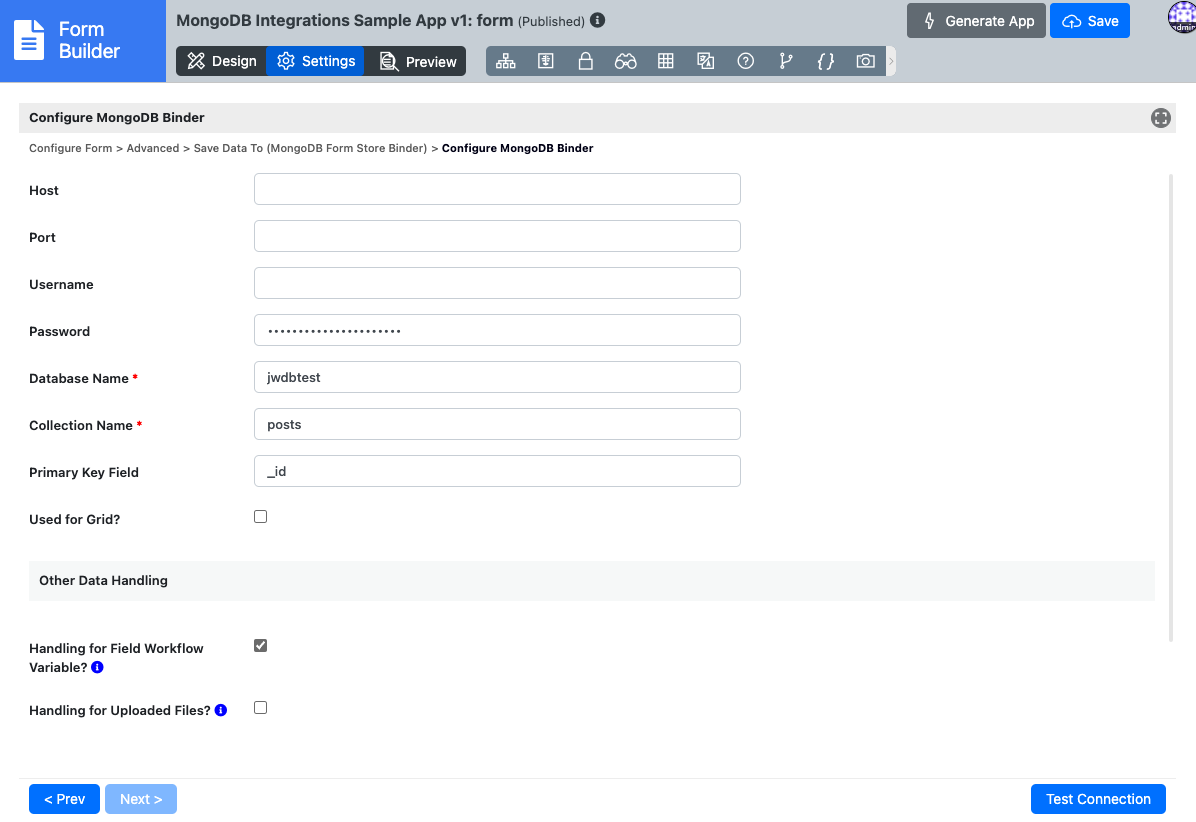Focus the Port input field
The height and width of the screenshot is (822, 1196).
(497, 236)
